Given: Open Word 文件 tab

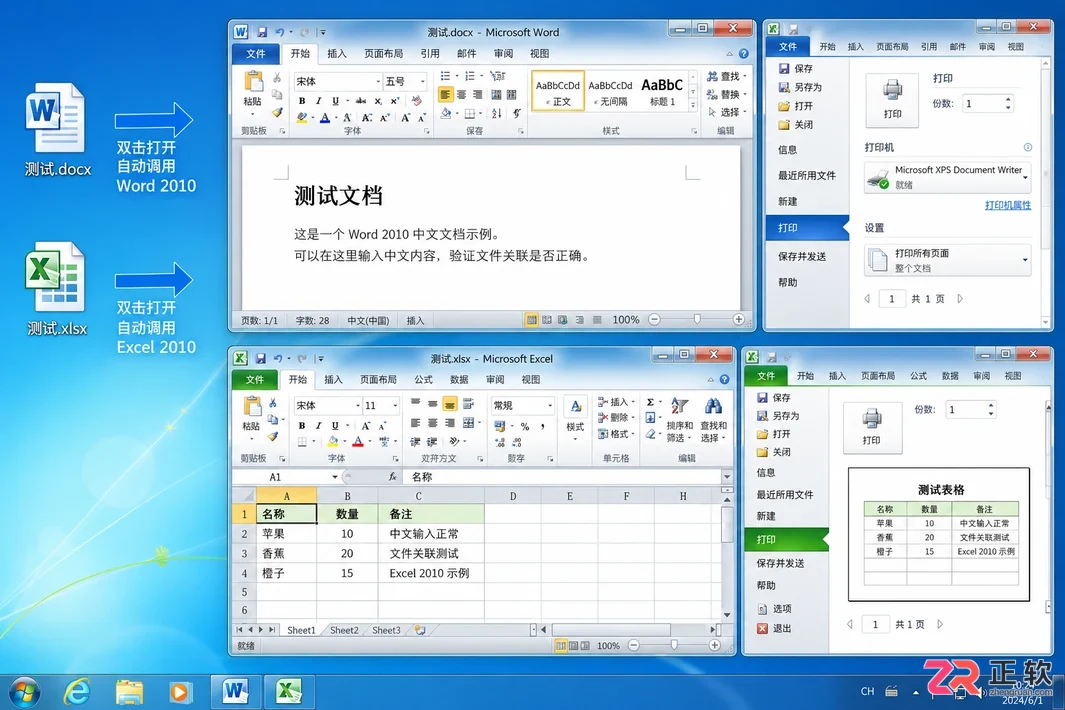Looking at the screenshot, I should tap(255, 54).
